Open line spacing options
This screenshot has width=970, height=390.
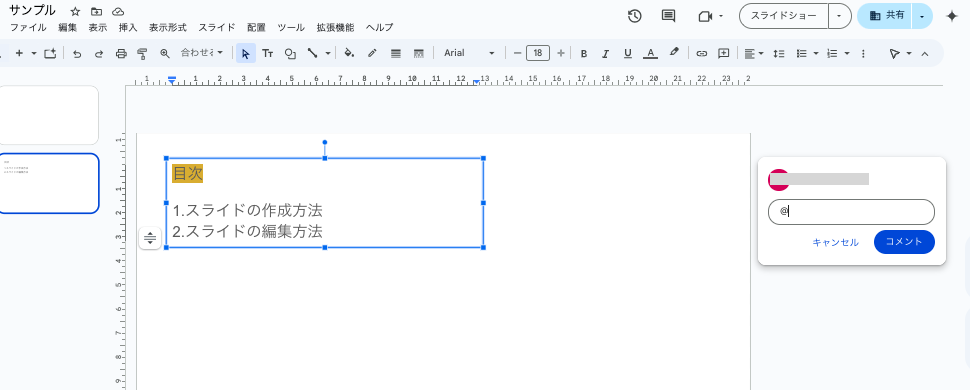[779, 53]
